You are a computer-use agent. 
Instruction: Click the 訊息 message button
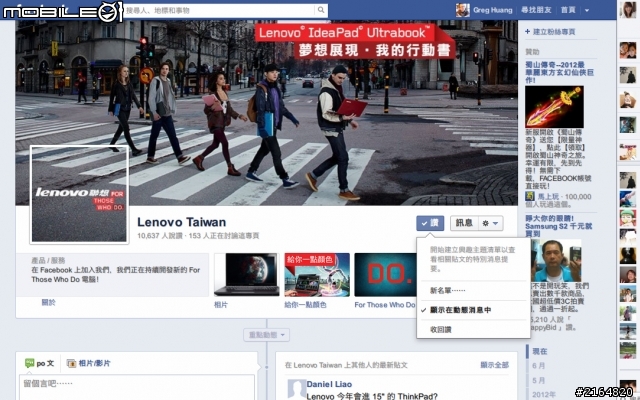point(464,223)
